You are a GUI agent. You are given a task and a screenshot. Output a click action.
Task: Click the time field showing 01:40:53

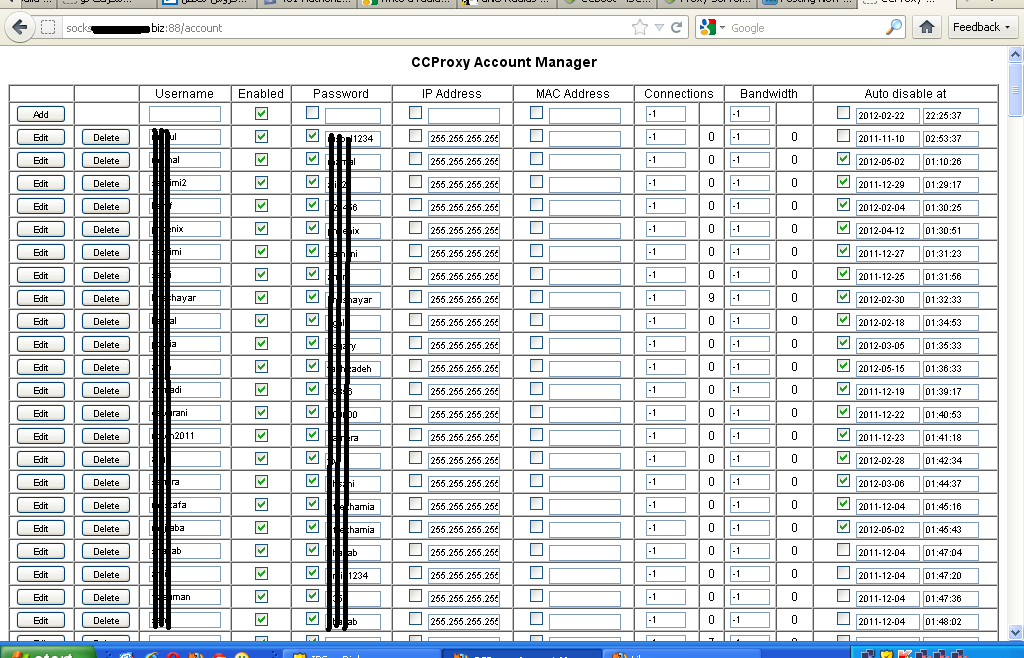[951, 415]
